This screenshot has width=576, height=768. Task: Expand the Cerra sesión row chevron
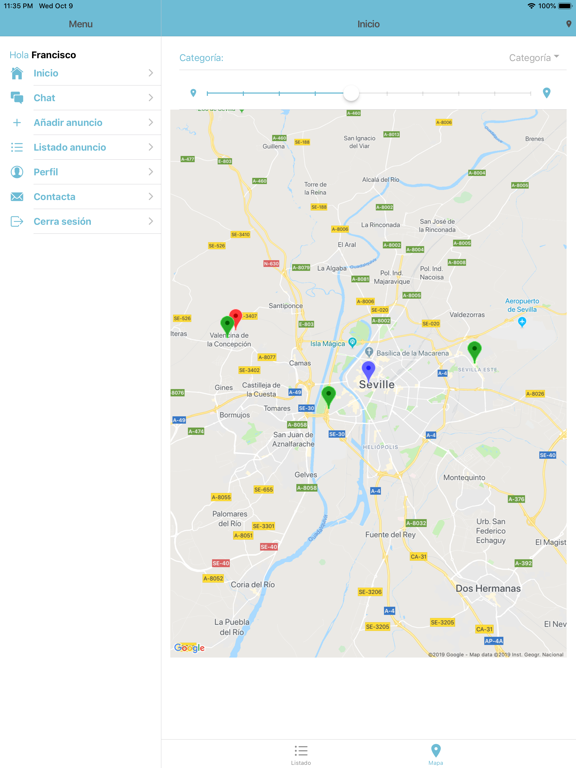(151, 221)
